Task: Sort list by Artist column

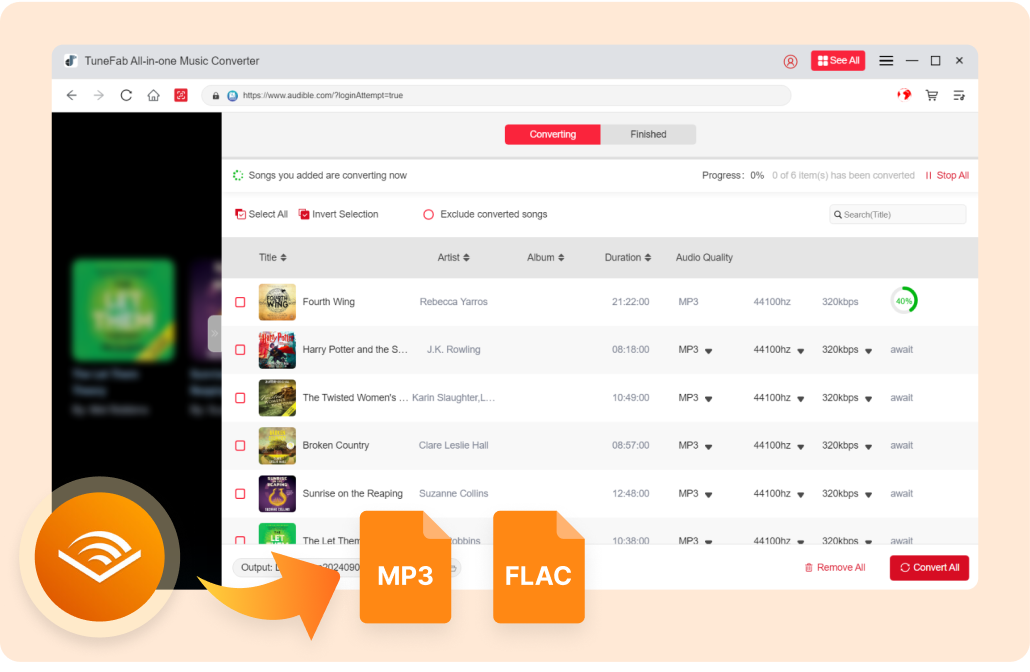Action: pyautogui.click(x=453, y=258)
